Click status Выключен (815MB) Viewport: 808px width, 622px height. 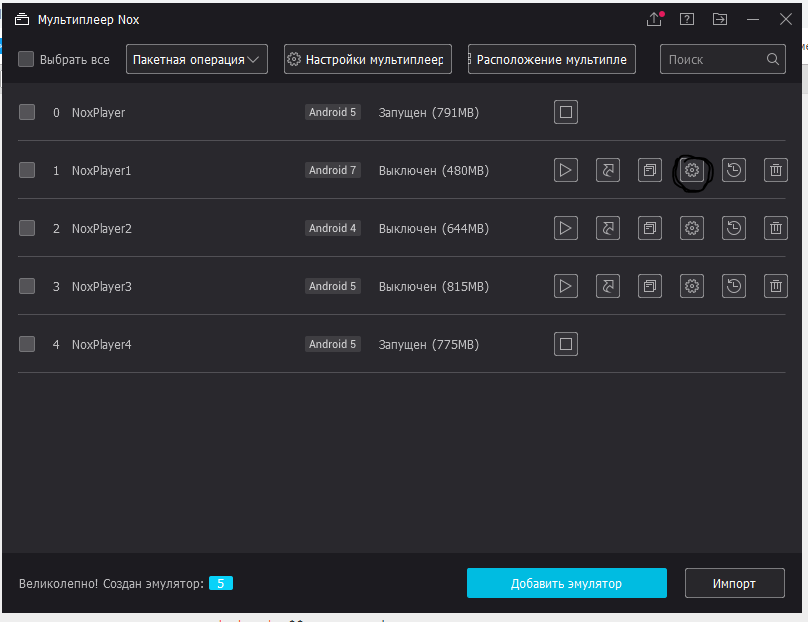point(434,287)
